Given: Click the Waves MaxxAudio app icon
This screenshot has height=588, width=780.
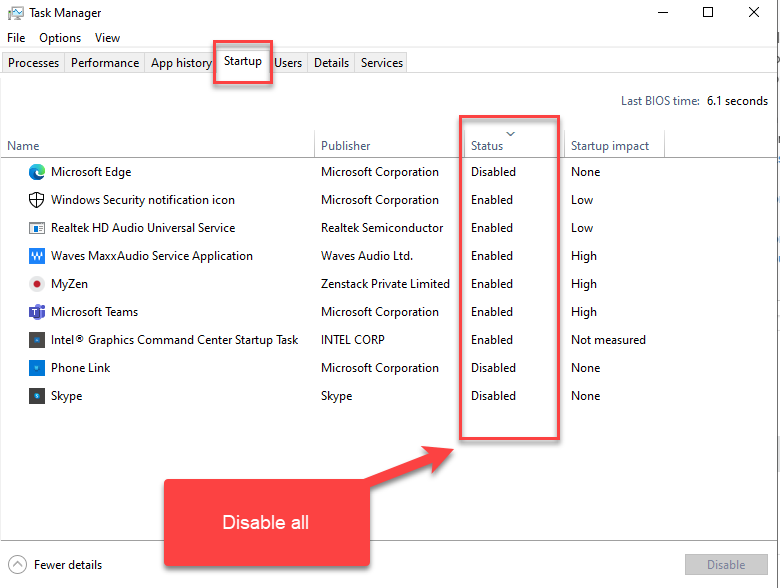Looking at the screenshot, I should tap(37, 256).
